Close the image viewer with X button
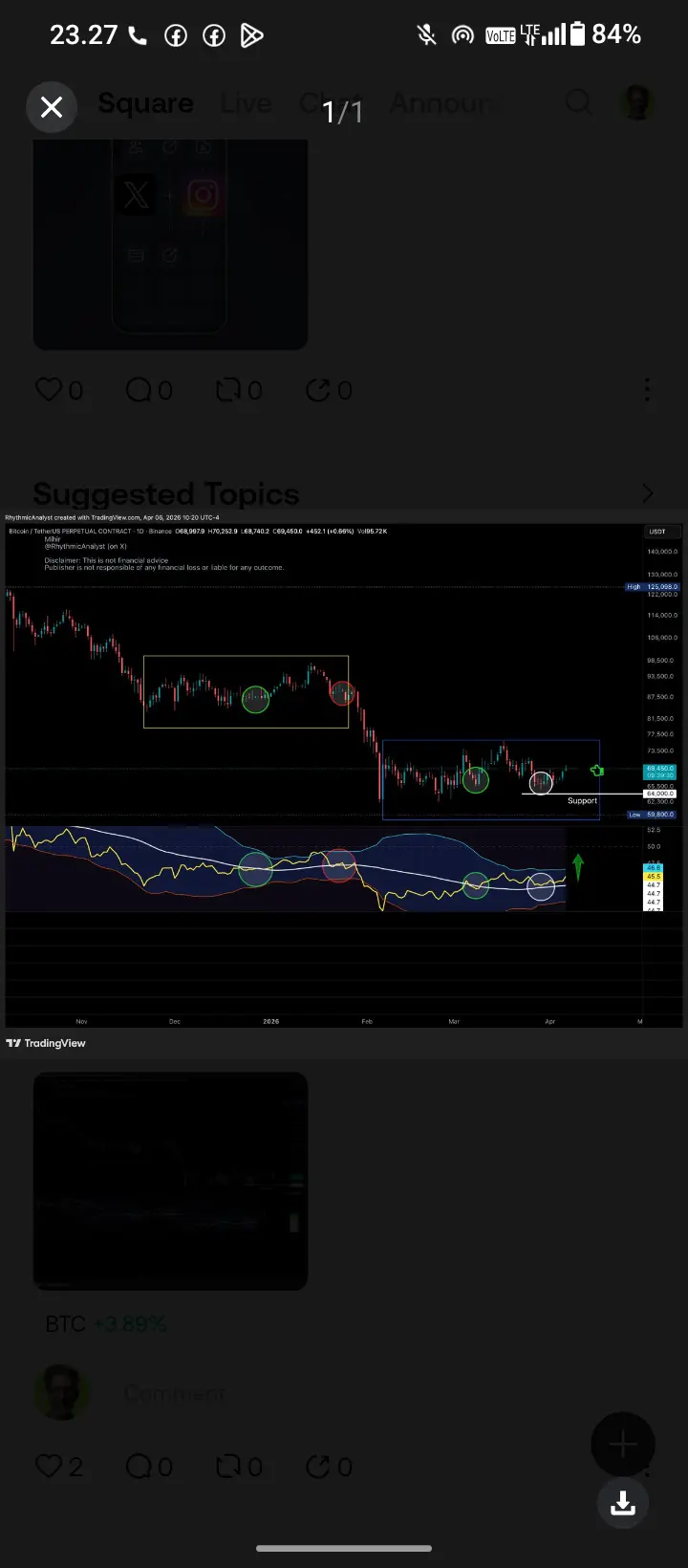The height and width of the screenshot is (1568, 688). coord(52,107)
